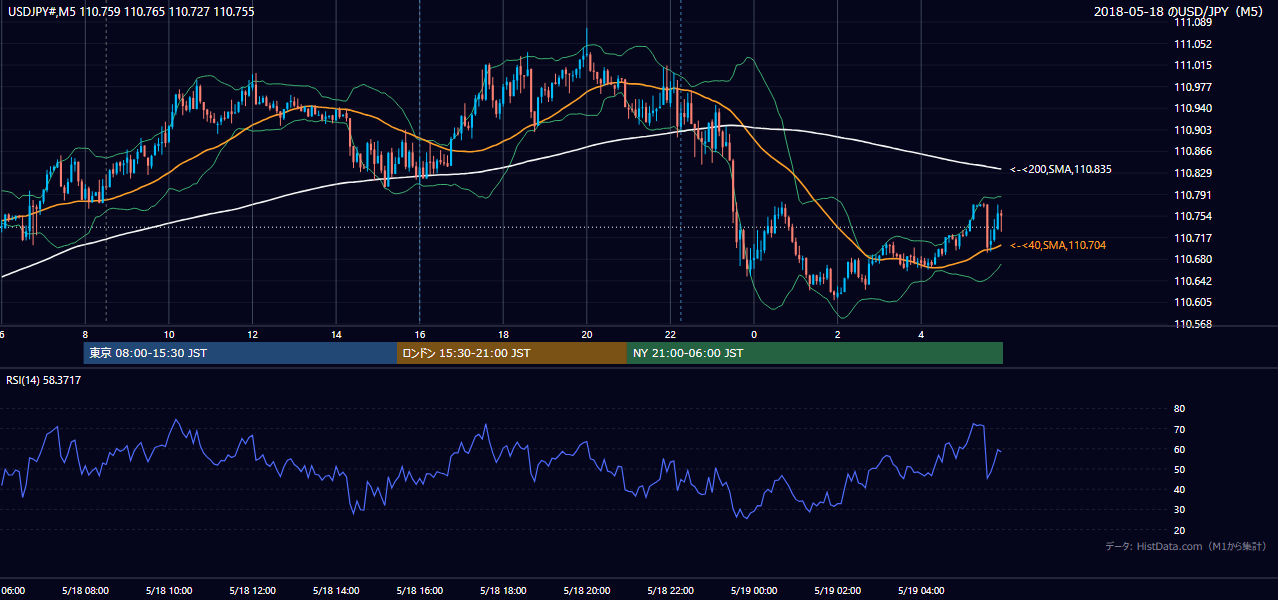Click price axis value 111.015

(x=1194, y=65)
